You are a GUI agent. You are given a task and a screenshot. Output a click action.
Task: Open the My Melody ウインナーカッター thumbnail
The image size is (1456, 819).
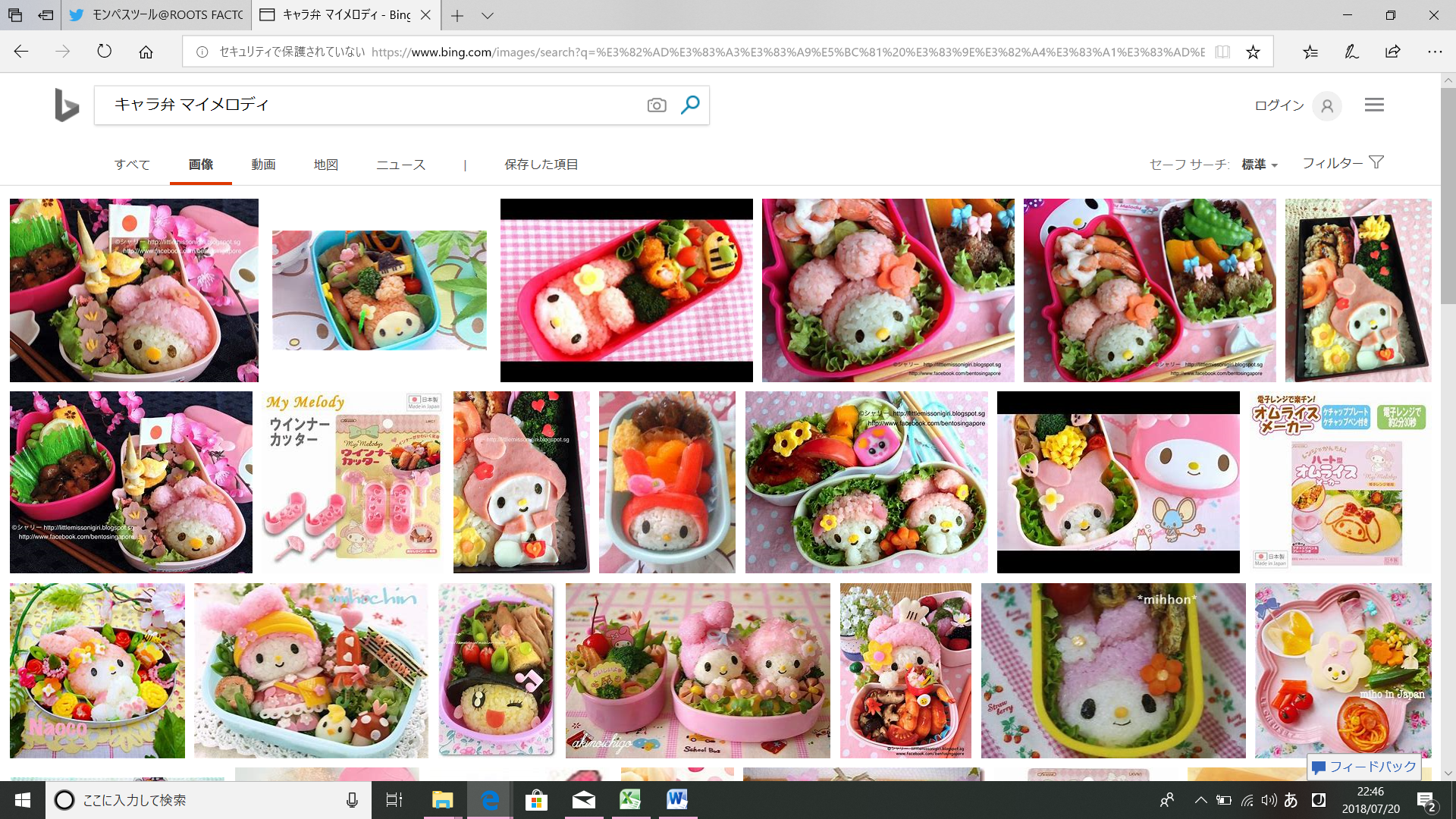[x=353, y=482]
